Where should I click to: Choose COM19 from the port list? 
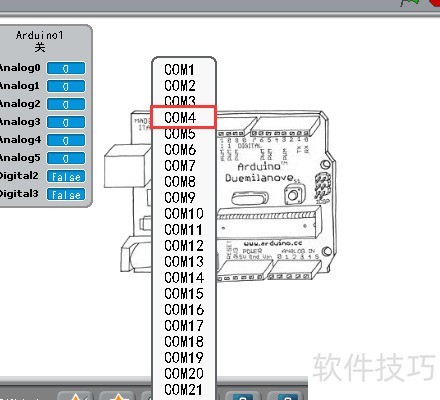pyautogui.click(x=184, y=358)
